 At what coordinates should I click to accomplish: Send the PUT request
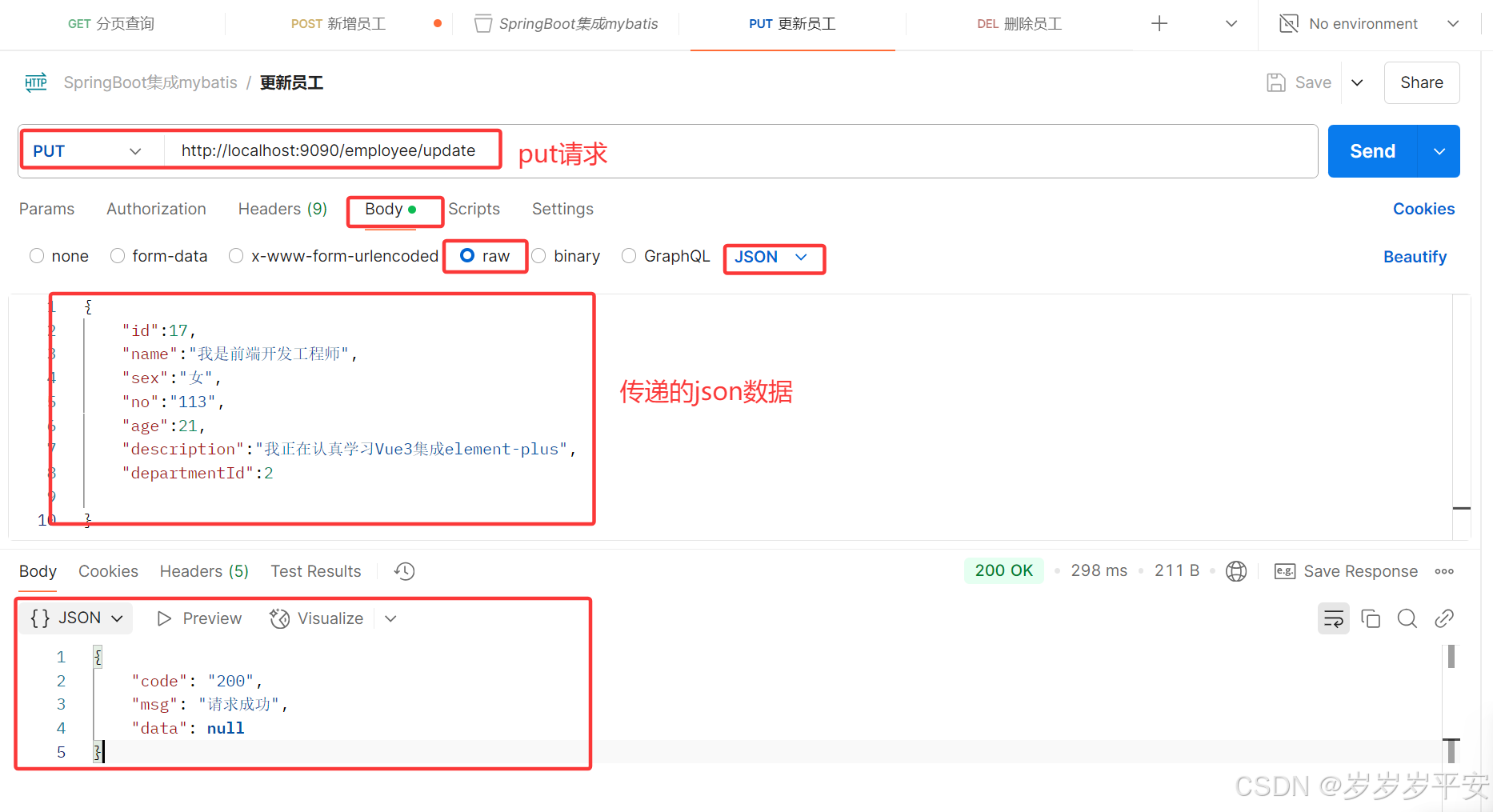(1371, 150)
